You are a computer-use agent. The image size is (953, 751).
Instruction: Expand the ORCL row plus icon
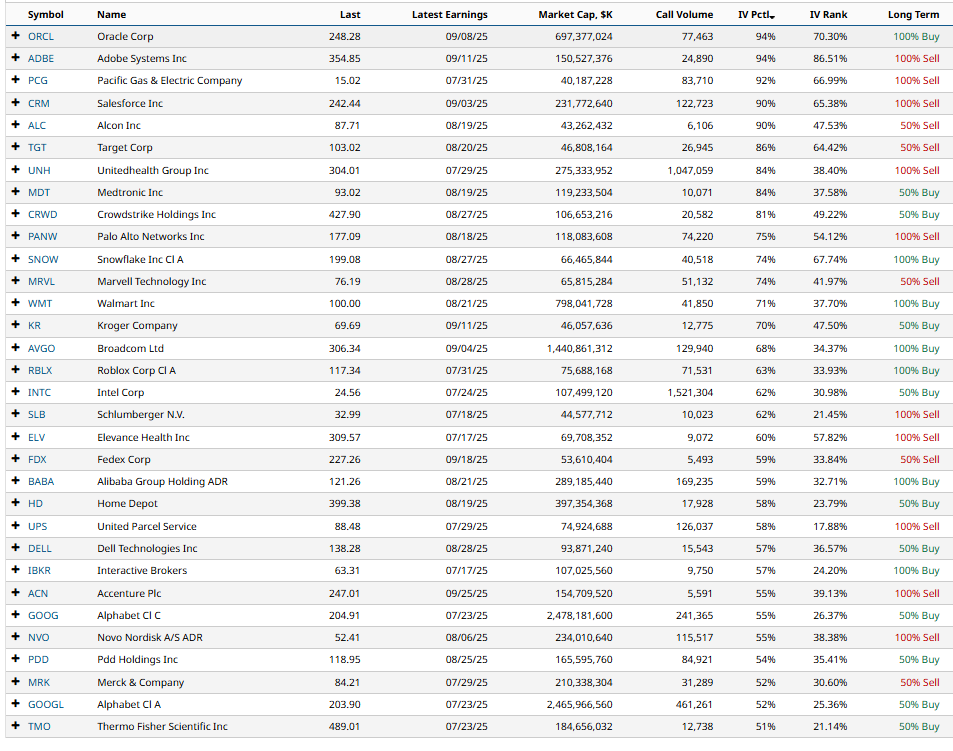[x=16, y=36]
